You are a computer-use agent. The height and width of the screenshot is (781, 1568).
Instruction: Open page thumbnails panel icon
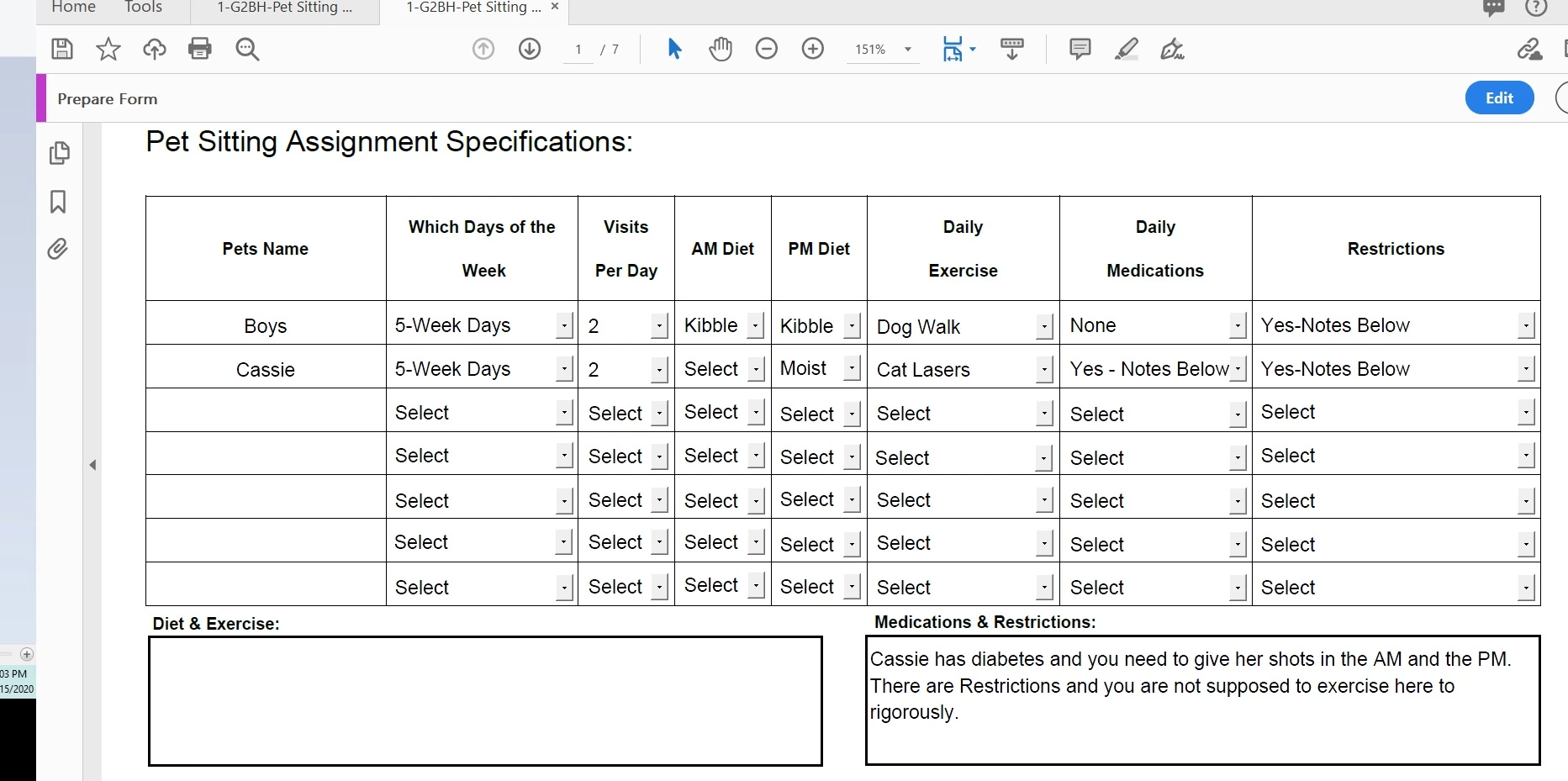click(59, 153)
